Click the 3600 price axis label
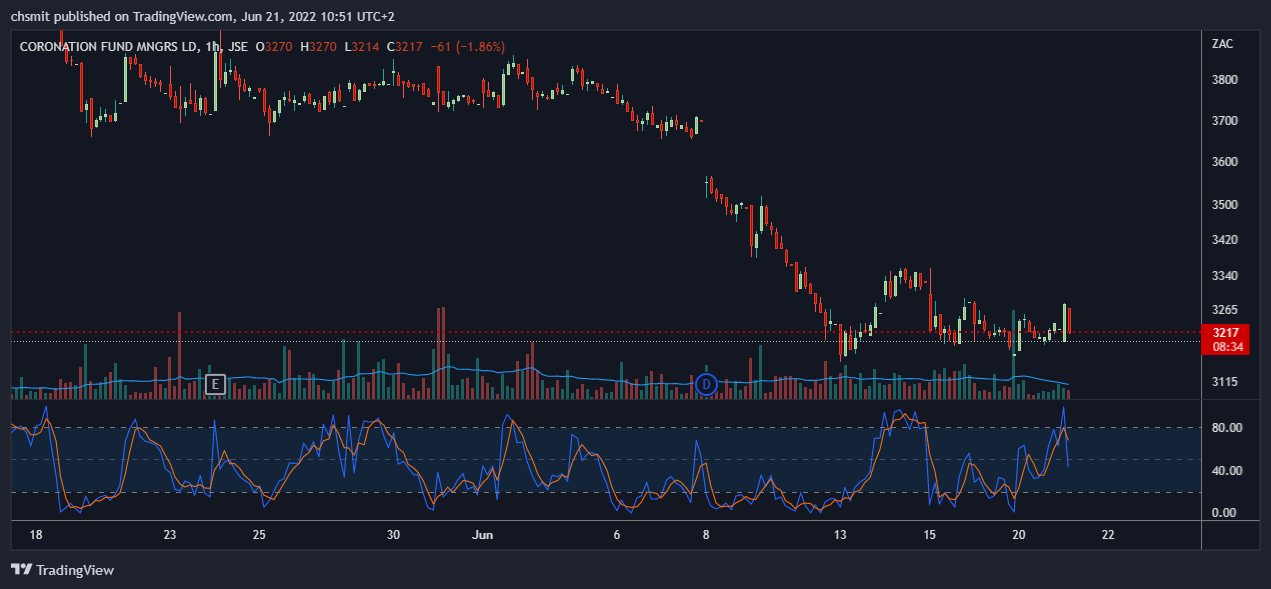This screenshot has width=1271, height=589. tap(1224, 162)
